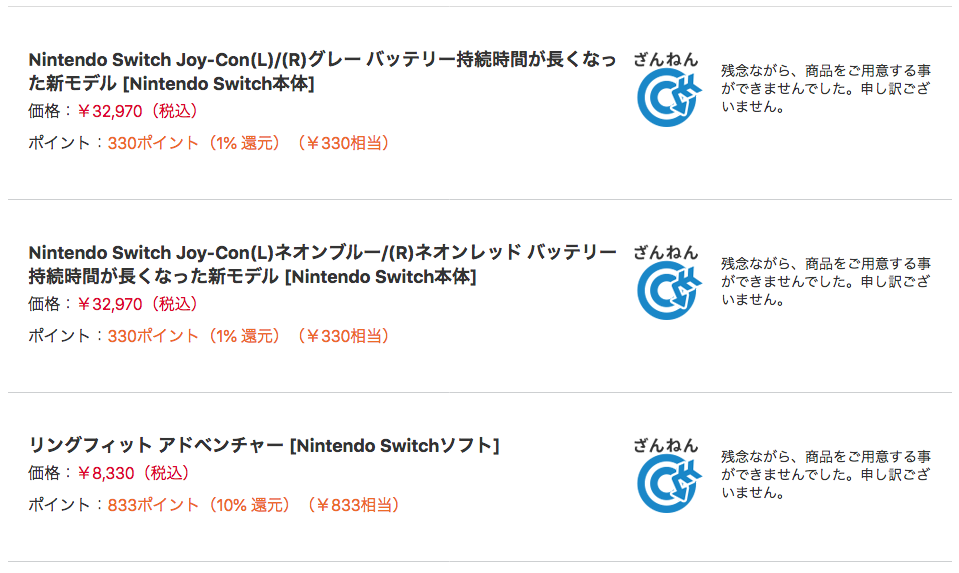
Task: Click 833ポイント (10% 還元) text
Action: coord(199,505)
